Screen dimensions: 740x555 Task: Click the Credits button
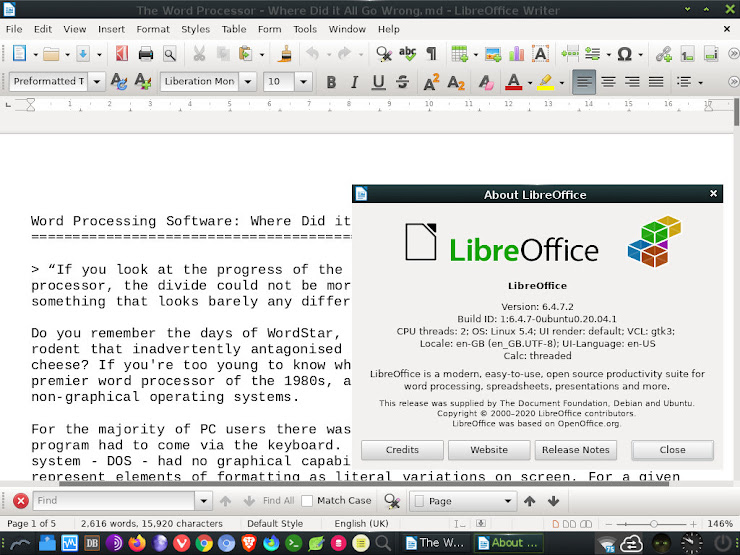point(402,450)
